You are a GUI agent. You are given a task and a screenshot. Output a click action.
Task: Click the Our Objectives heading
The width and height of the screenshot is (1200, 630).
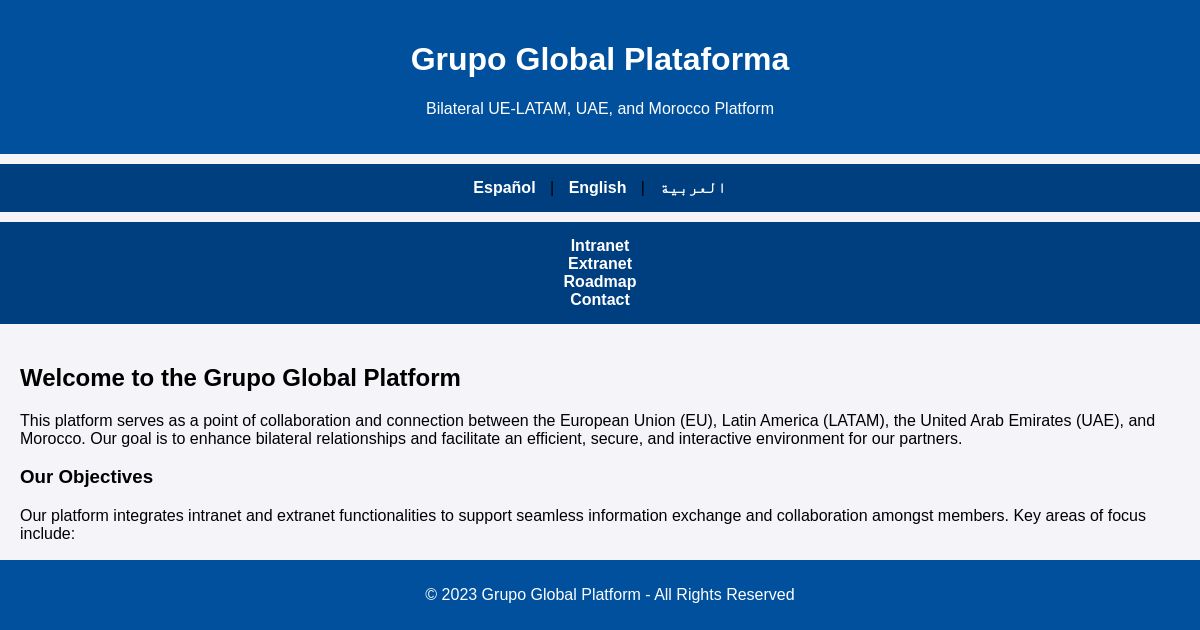pos(86,477)
